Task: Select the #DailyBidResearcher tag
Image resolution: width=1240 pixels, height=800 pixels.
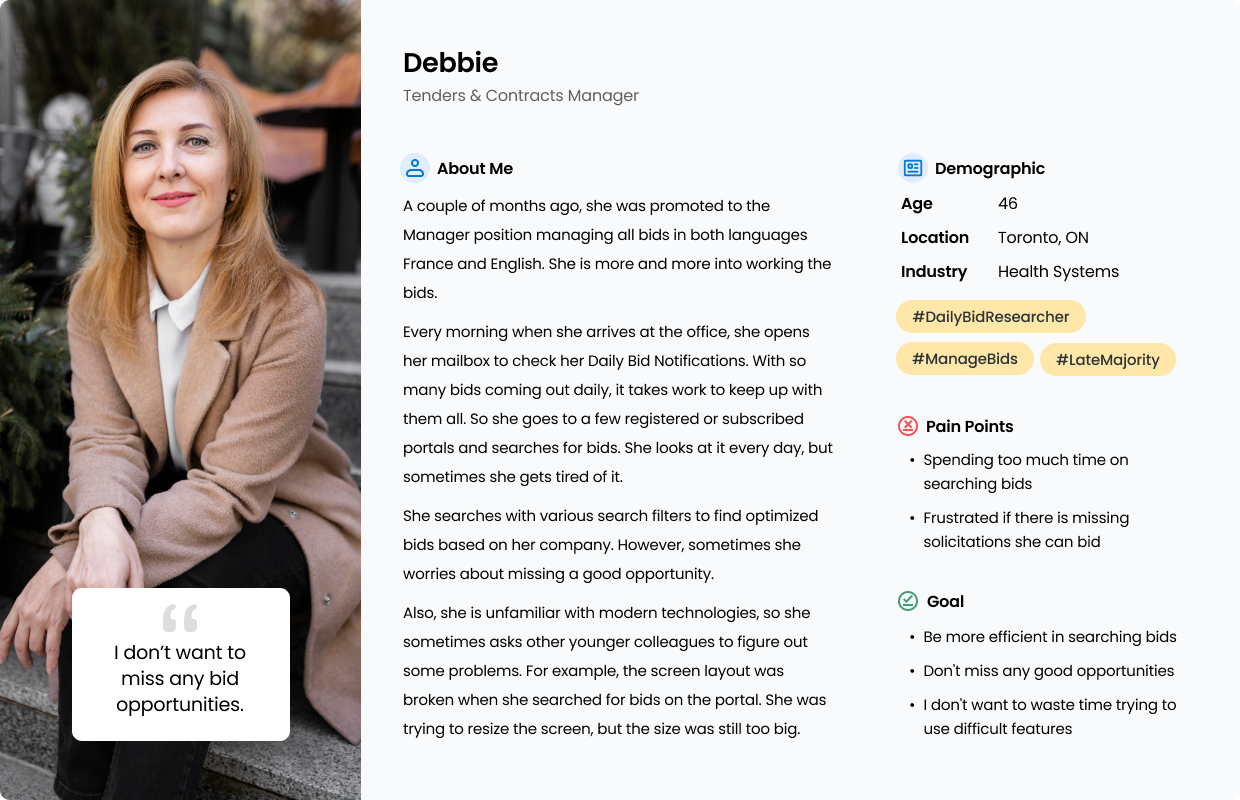Action: point(991,317)
